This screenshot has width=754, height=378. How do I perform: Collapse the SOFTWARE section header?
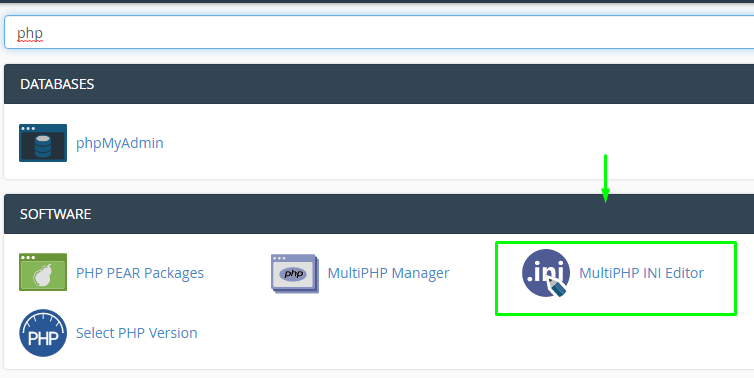pos(379,214)
